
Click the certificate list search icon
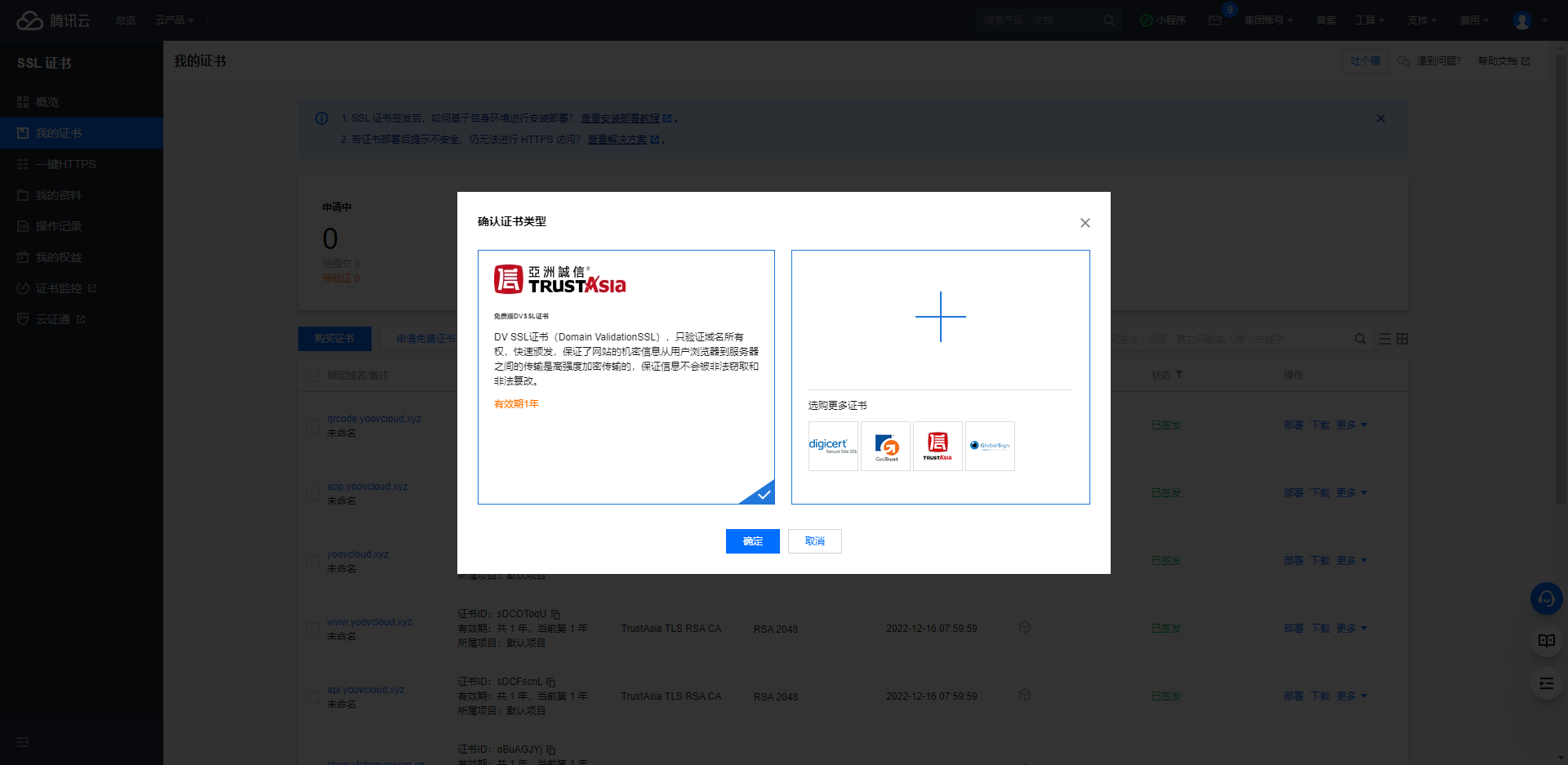coord(1361,339)
